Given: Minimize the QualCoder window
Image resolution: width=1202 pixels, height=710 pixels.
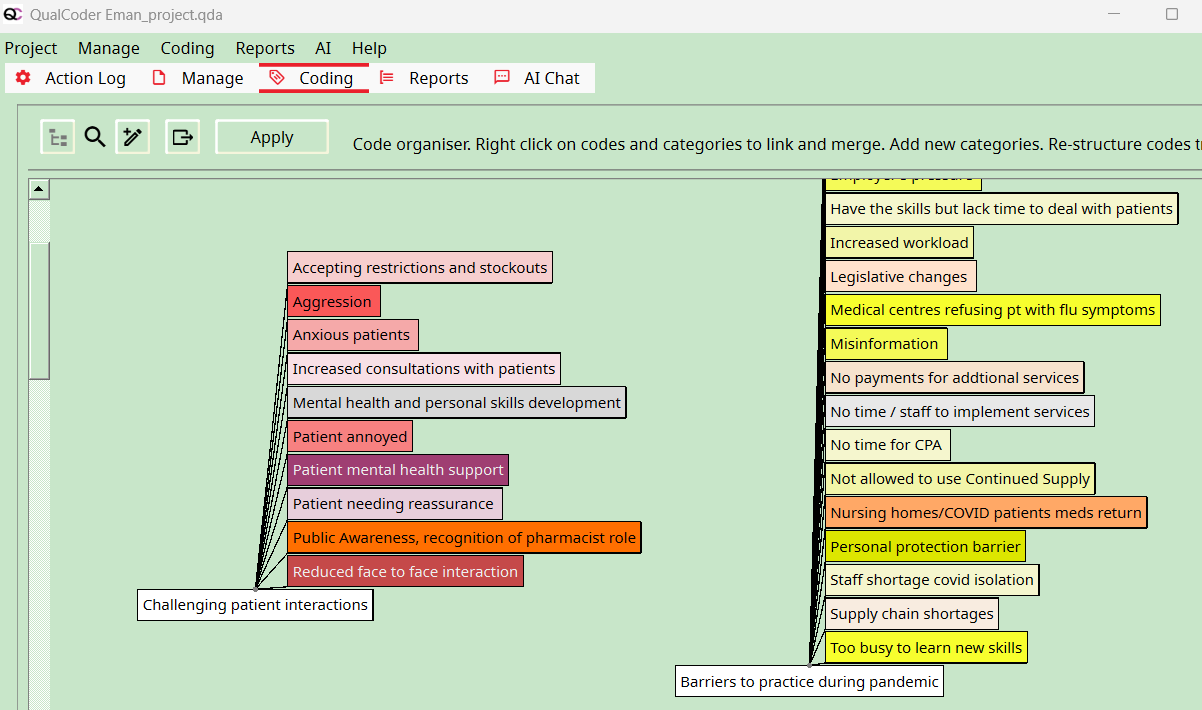Looking at the screenshot, I should coord(1115,15).
